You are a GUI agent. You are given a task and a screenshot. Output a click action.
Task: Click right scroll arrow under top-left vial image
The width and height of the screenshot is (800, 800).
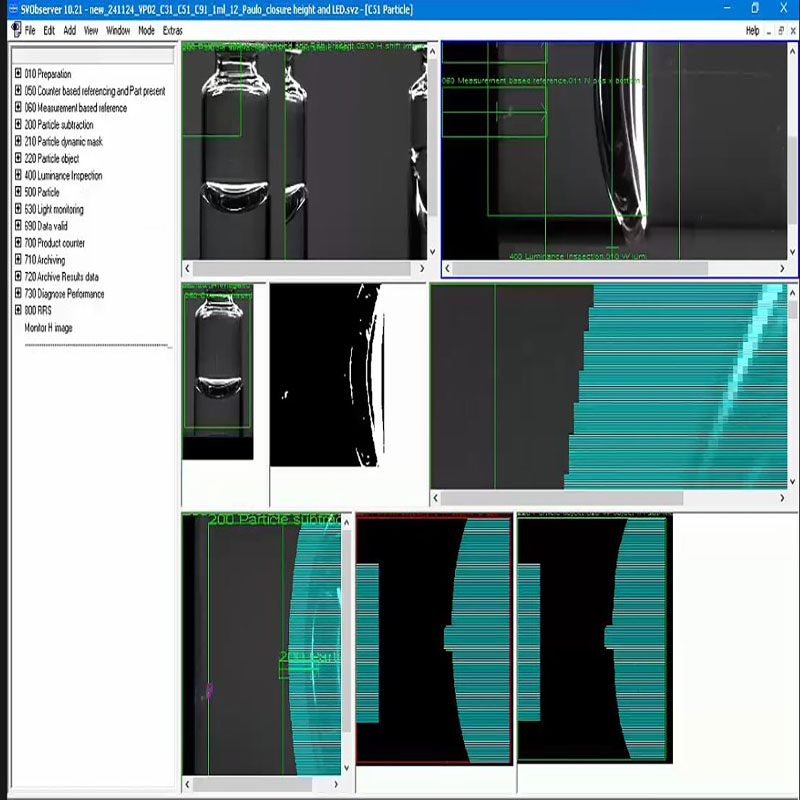(x=421, y=269)
